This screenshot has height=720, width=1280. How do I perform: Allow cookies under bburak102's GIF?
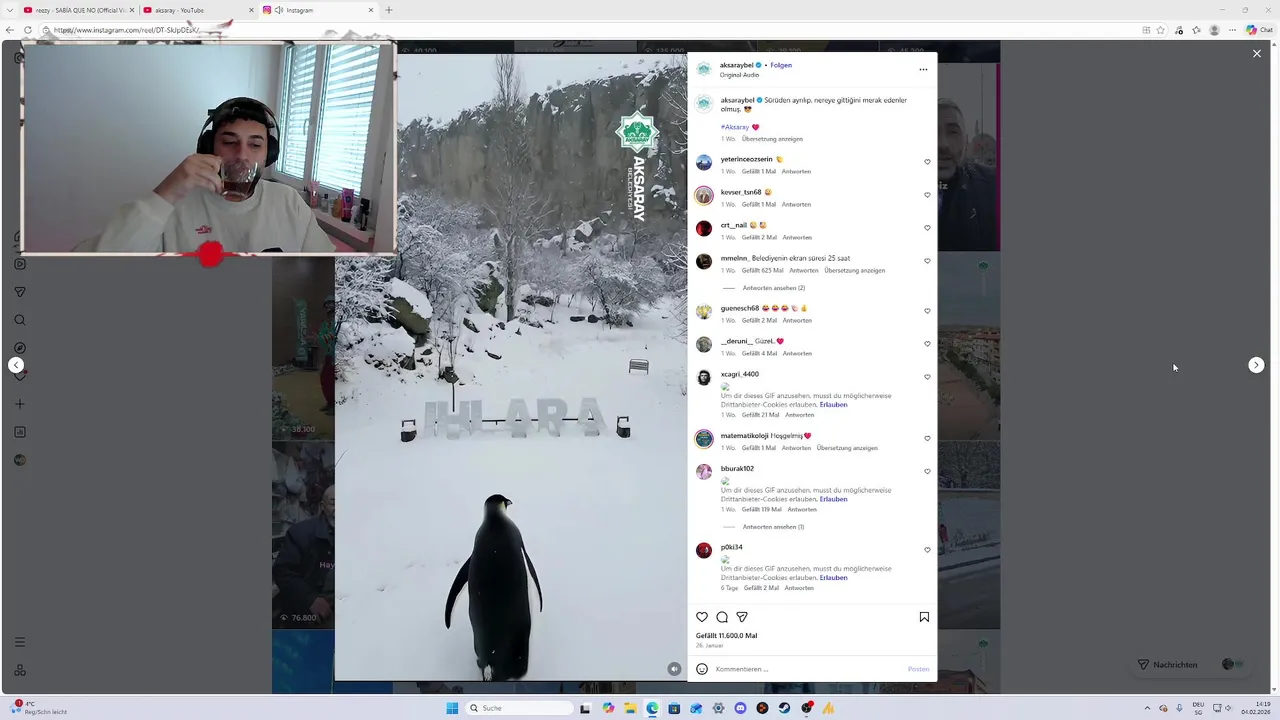coord(833,499)
